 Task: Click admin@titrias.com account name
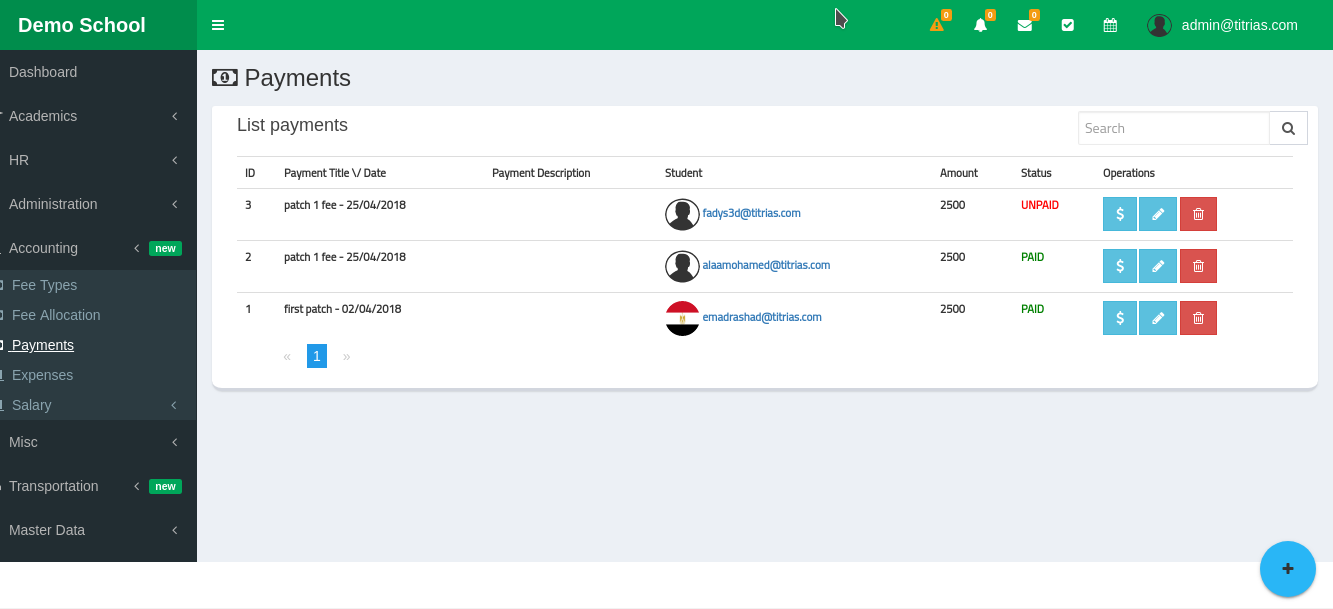coord(1240,25)
